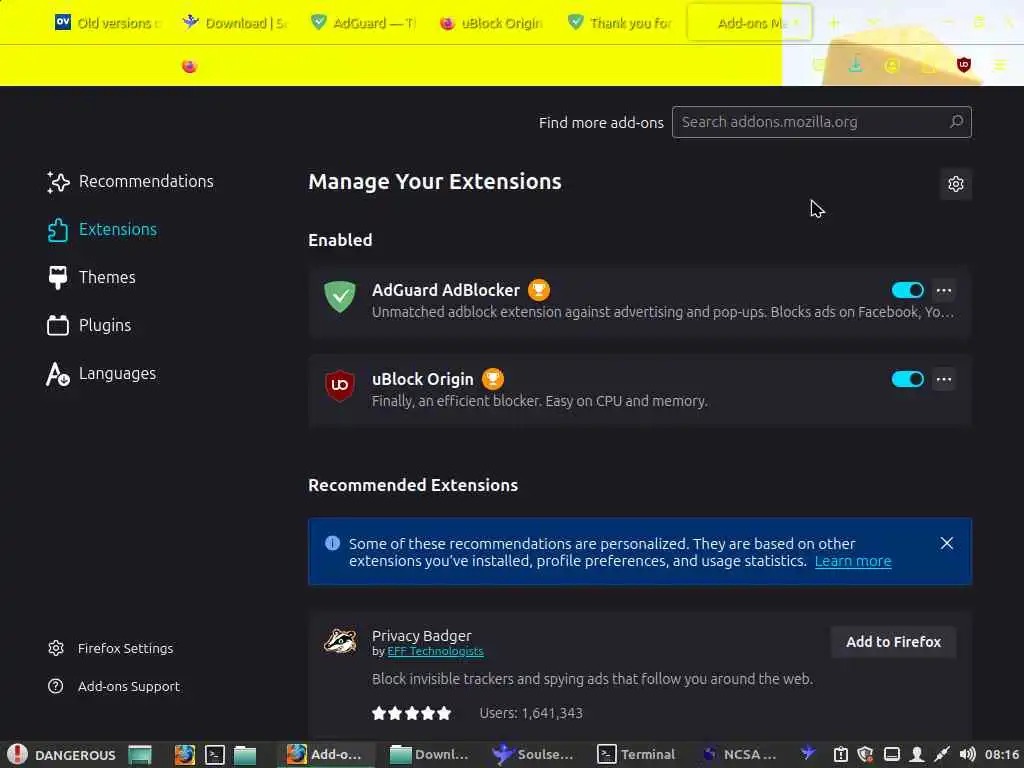Viewport: 1024px width, 768px height.
Task: Click the network connection tray icon
Action: (941, 754)
